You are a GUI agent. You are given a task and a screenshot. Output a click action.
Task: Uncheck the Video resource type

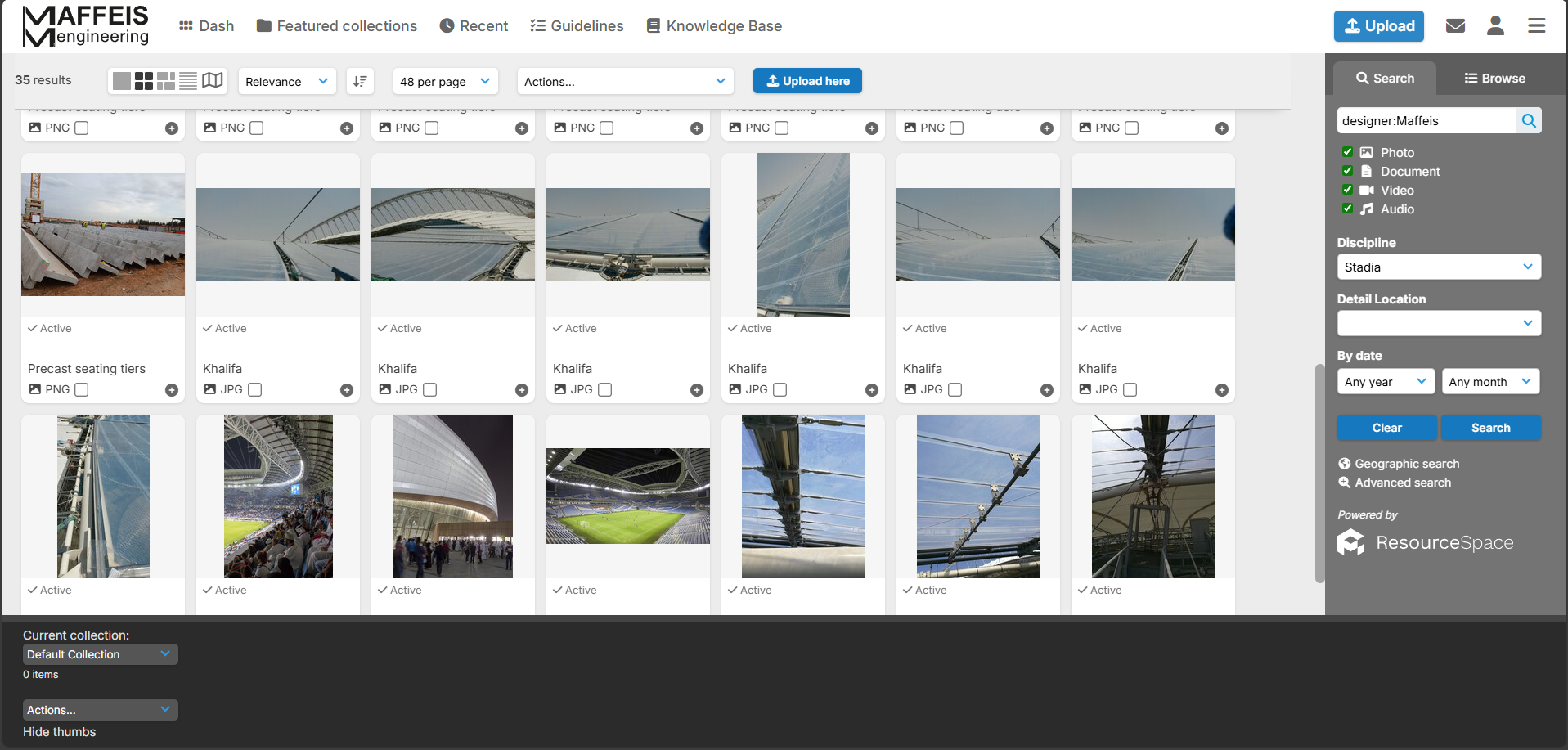pos(1347,190)
